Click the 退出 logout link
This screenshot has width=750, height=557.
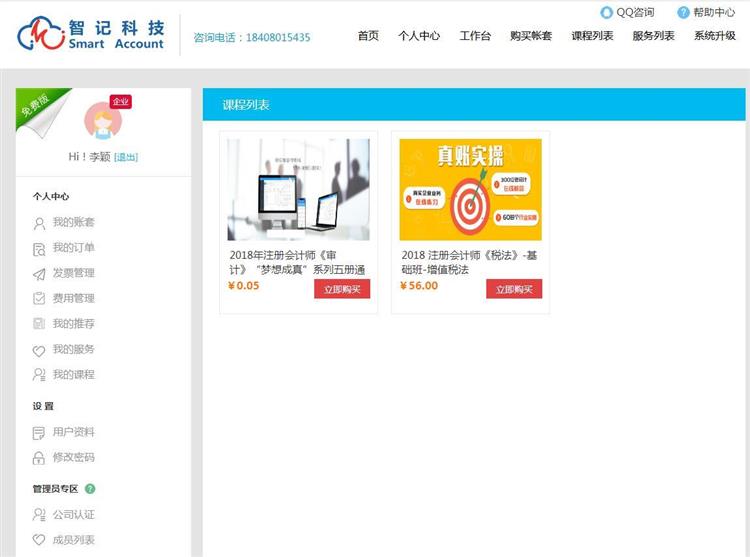point(126,157)
